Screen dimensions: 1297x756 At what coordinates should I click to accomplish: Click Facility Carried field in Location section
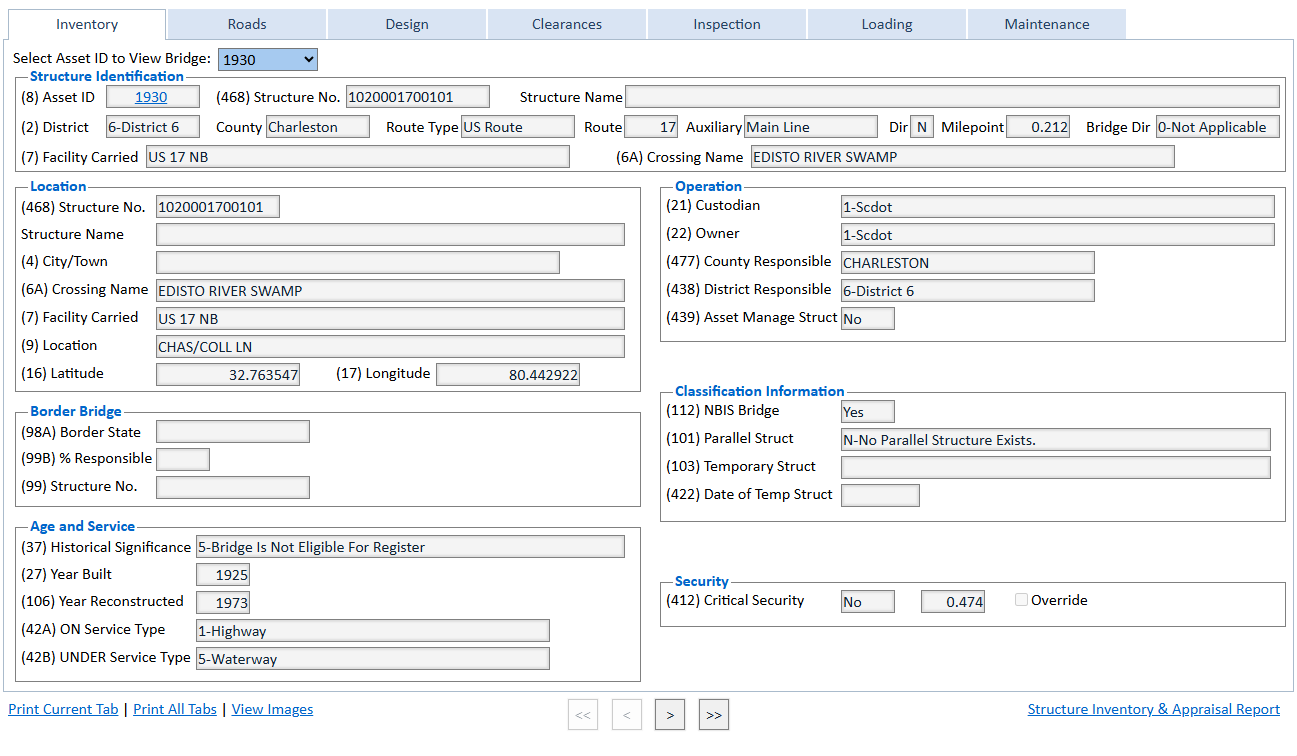[x=390, y=318]
